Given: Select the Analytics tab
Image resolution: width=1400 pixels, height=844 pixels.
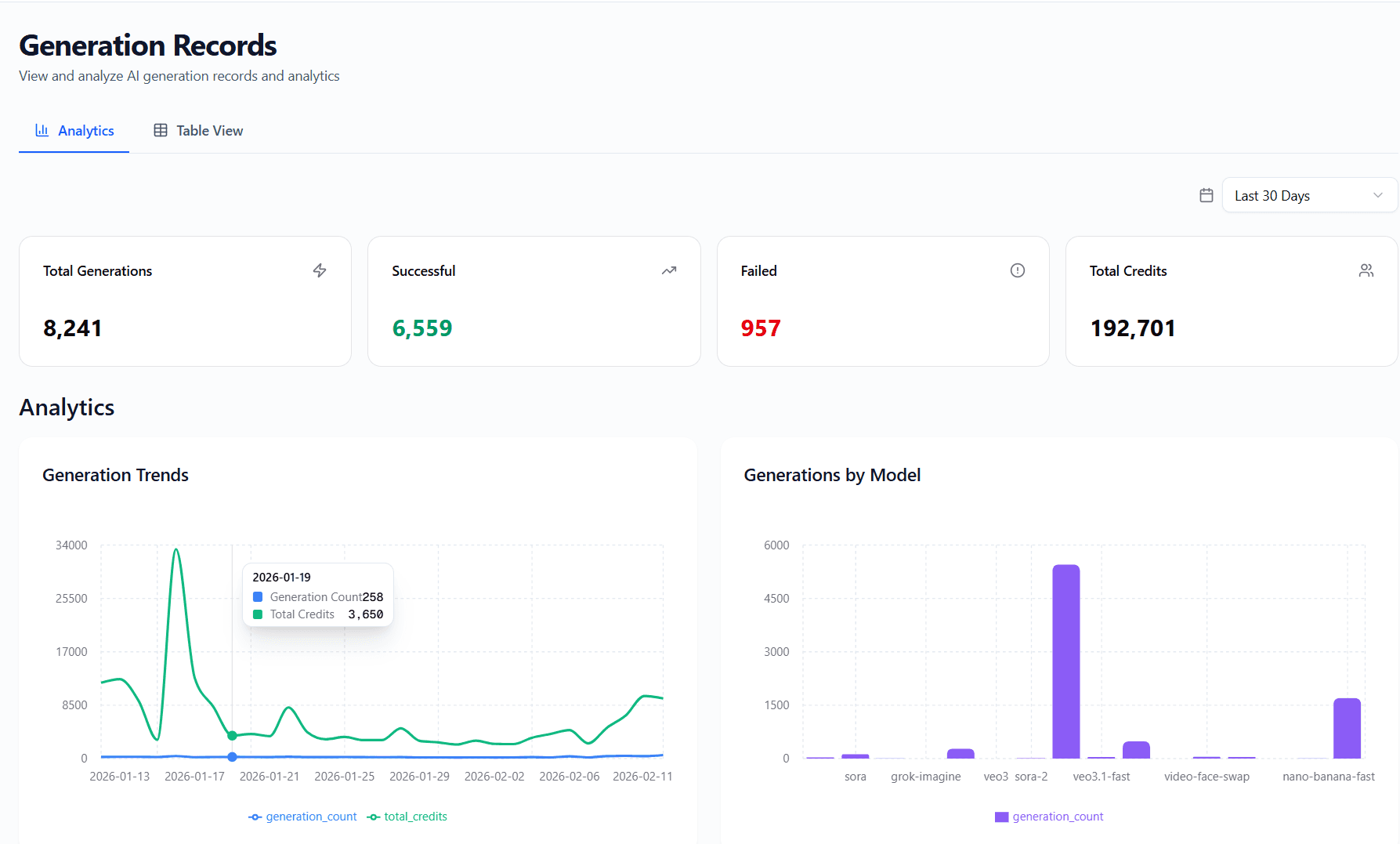Looking at the screenshot, I should [74, 131].
